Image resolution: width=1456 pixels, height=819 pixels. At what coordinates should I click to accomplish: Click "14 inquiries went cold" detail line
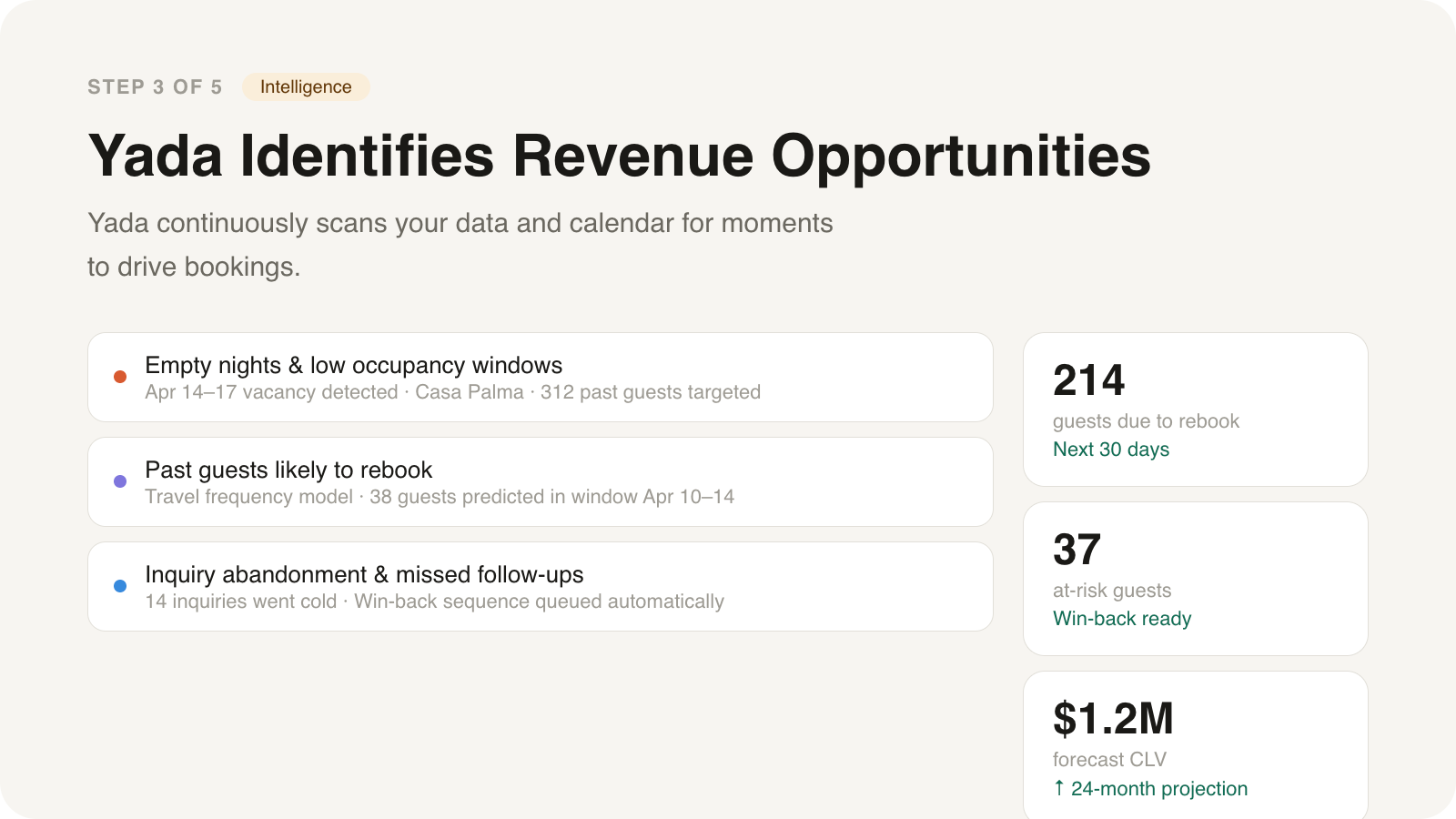pyautogui.click(x=435, y=602)
